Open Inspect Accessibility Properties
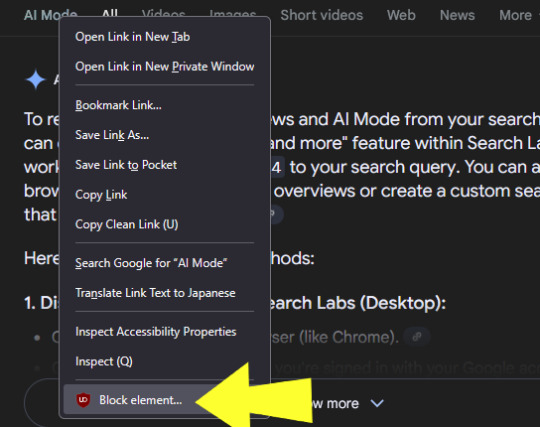Image resolution: width=540 pixels, height=427 pixels. pos(165,332)
